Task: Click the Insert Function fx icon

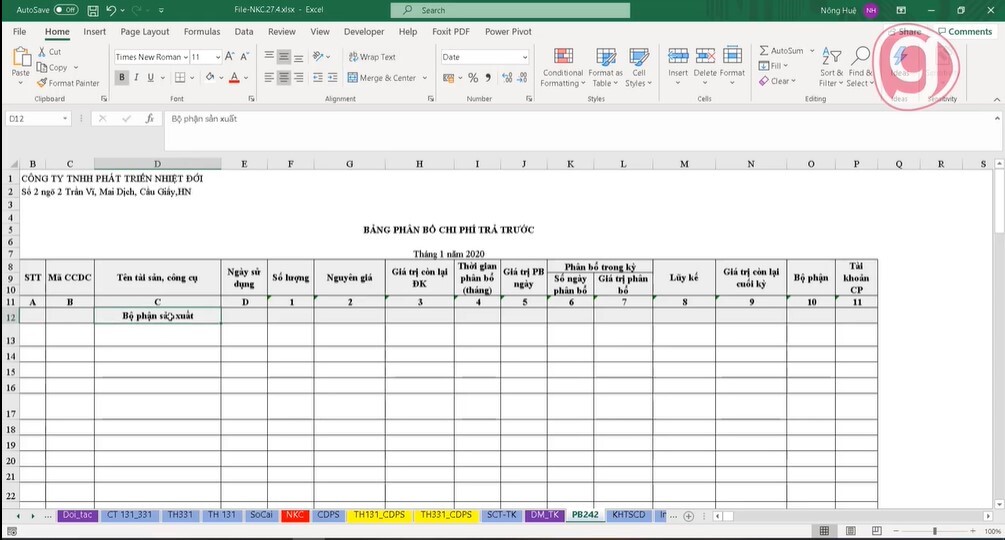Action: [x=149, y=119]
